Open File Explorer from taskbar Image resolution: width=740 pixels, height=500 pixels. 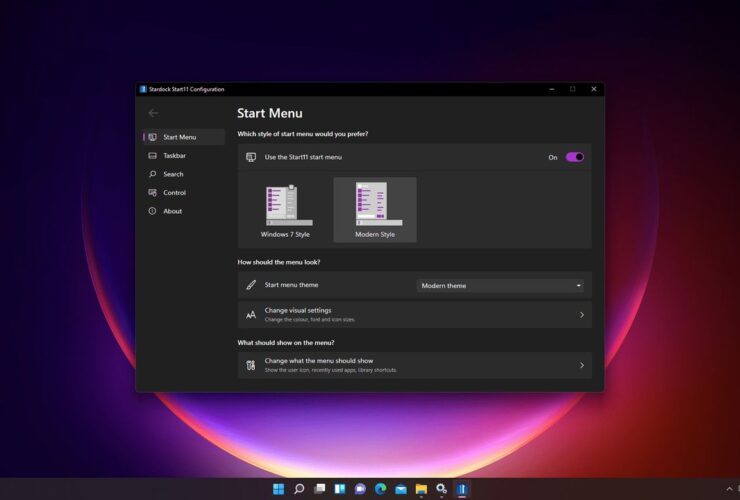pyautogui.click(x=421, y=489)
